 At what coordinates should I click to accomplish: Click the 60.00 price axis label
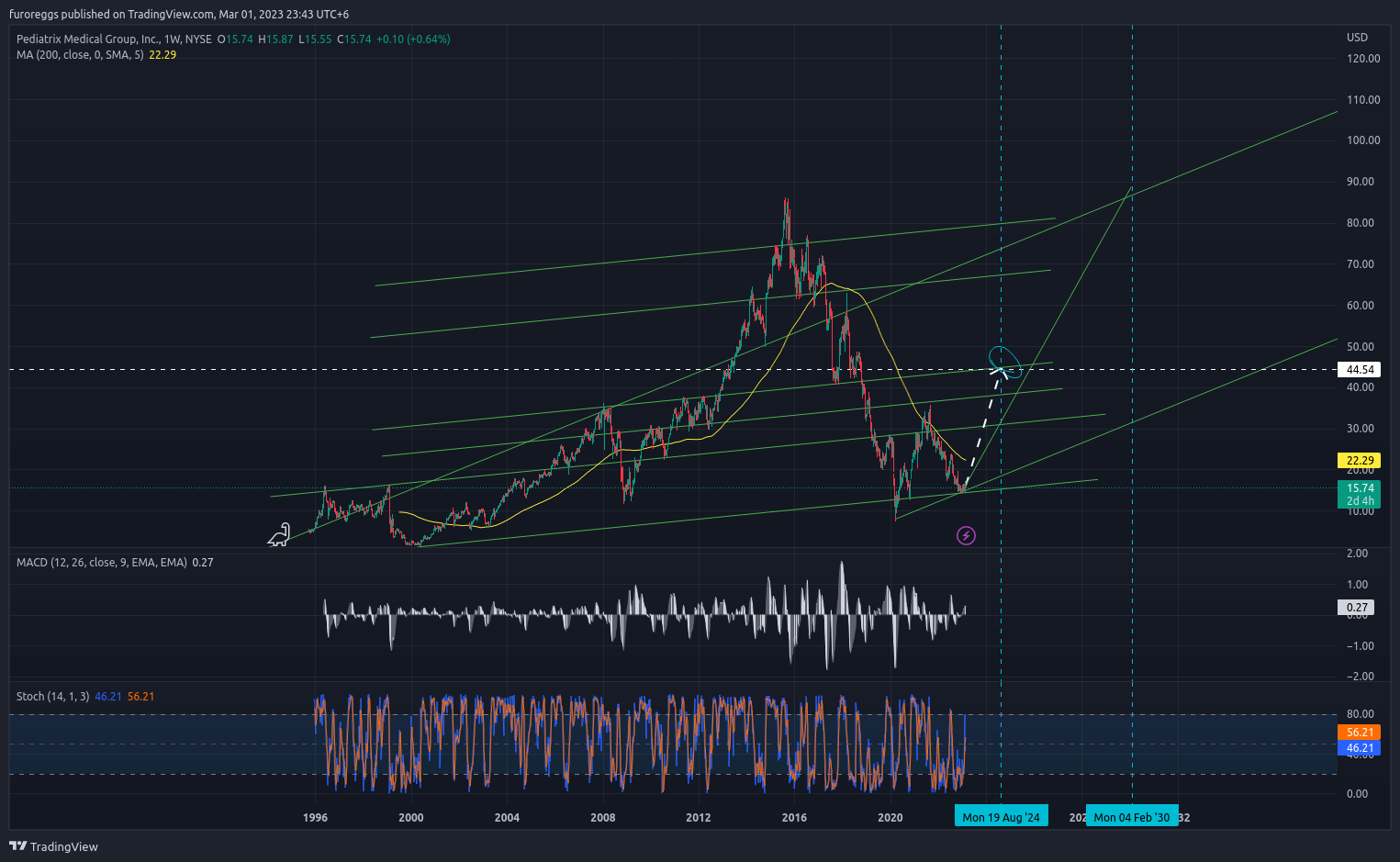coord(1361,306)
